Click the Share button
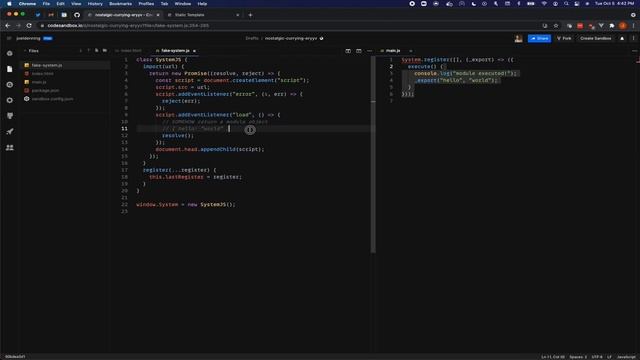 (x=539, y=38)
